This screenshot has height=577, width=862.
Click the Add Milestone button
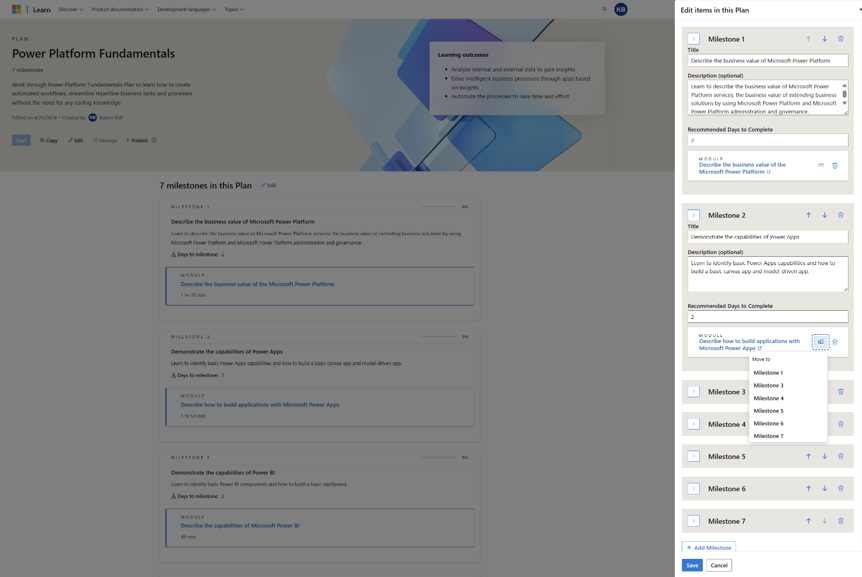(707, 546)
